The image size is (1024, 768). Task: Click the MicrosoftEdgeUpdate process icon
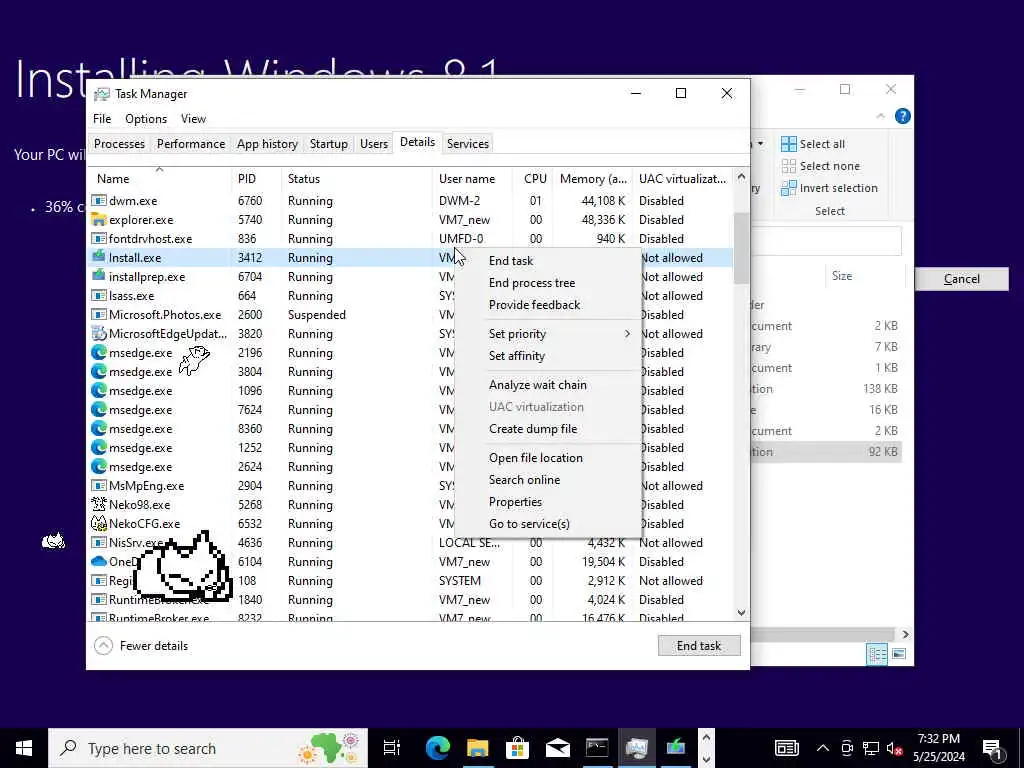(99, 333)
